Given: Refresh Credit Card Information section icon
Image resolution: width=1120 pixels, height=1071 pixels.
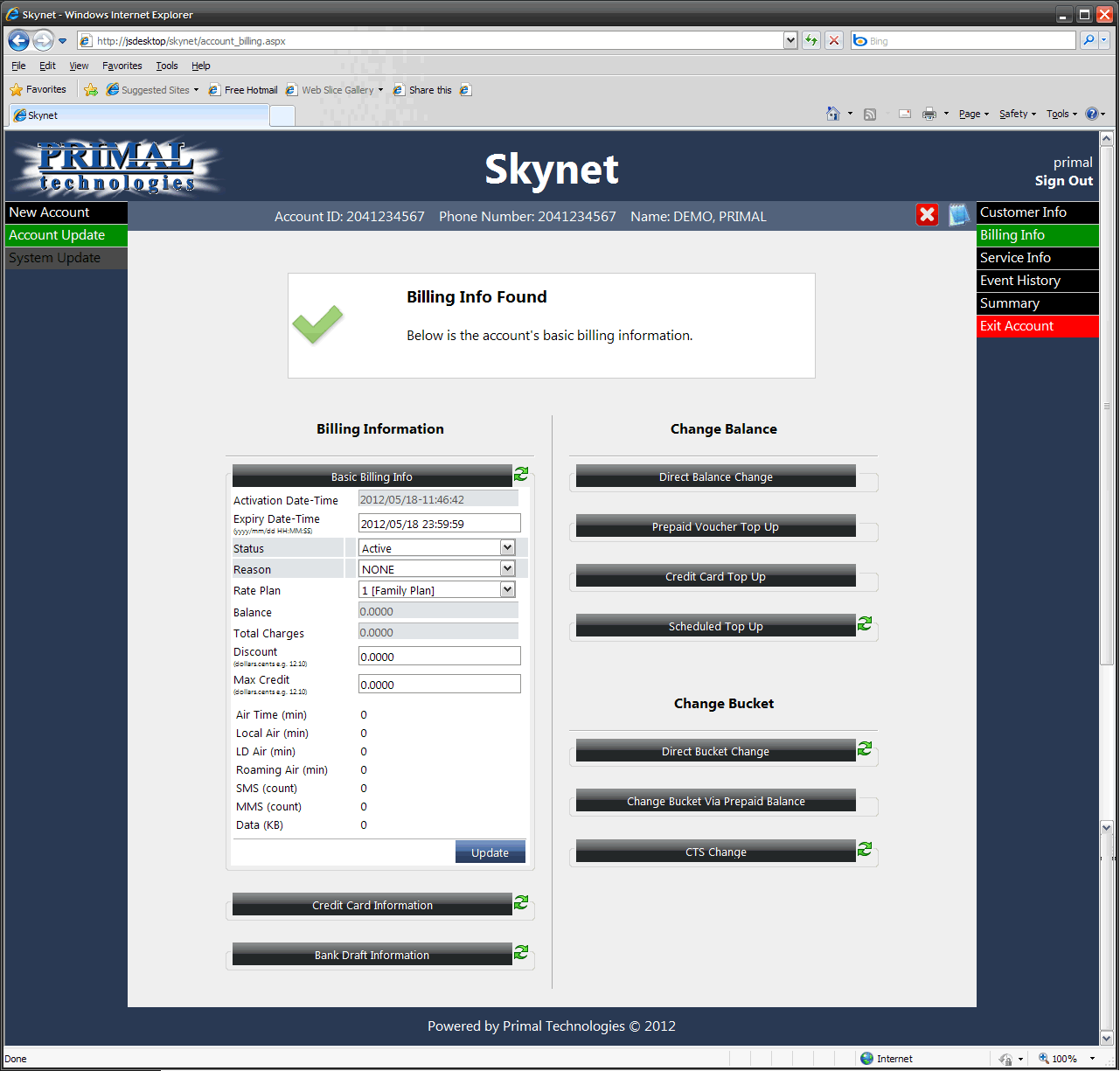Looking at the screenshot, I should click(x=521, y=902).
